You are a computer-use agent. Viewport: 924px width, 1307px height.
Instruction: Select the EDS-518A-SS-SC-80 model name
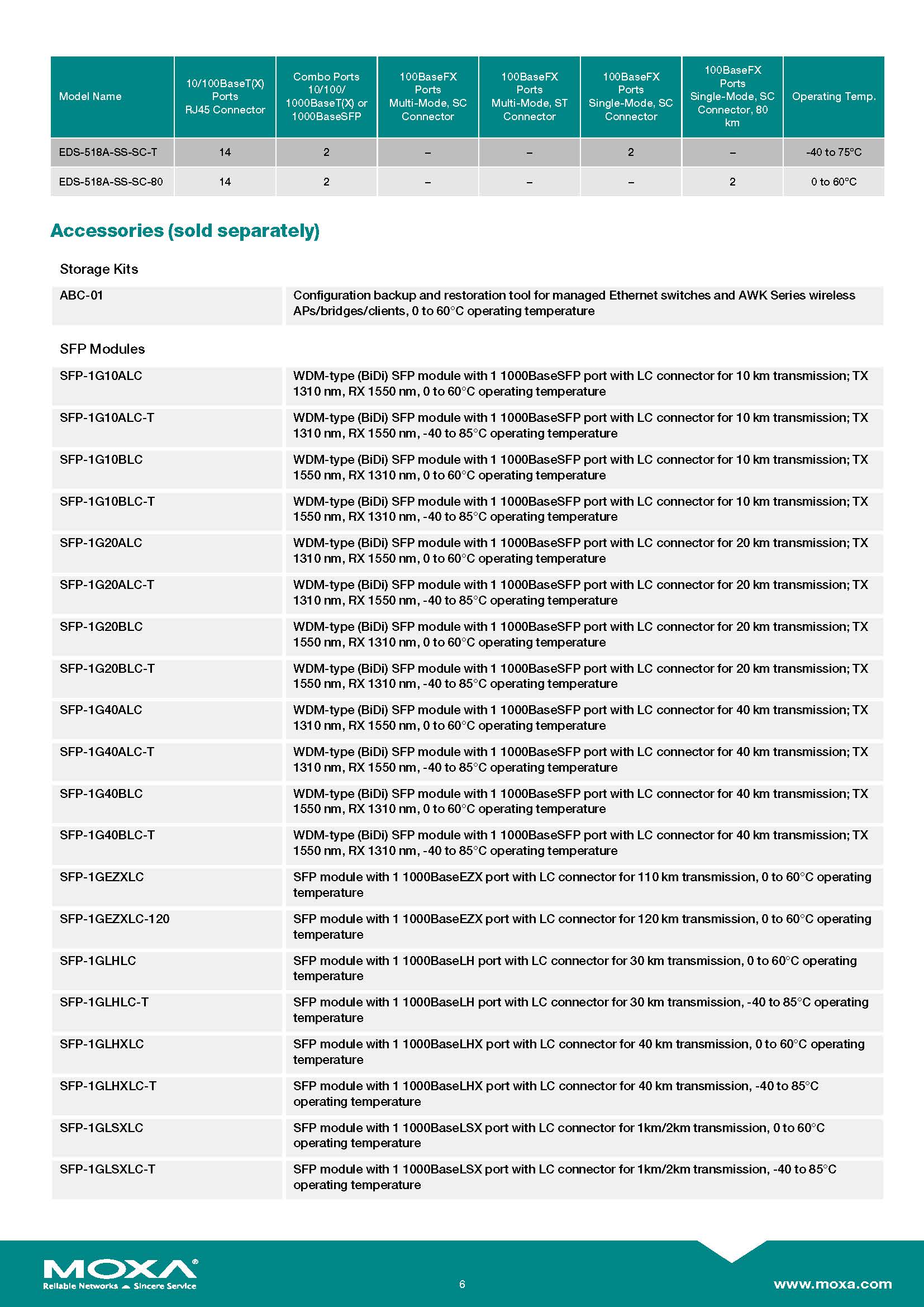[111, 182]
